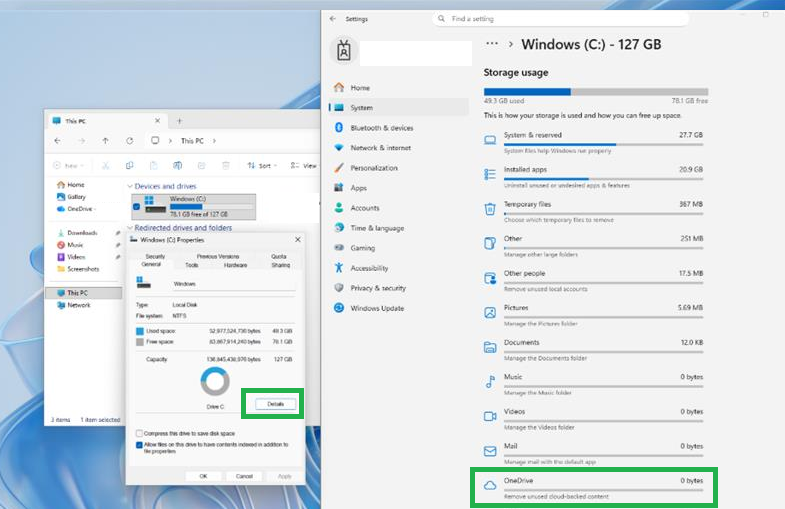Open Accessibility settings
This screenshot has width=785, height=509.
coord(399,268)
